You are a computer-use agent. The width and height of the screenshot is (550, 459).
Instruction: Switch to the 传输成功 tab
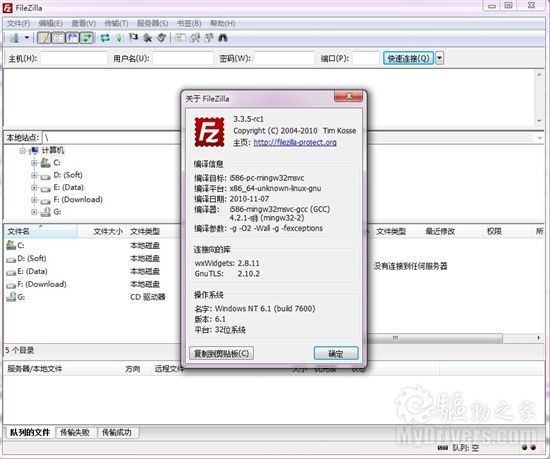click(x=117, y=432)
